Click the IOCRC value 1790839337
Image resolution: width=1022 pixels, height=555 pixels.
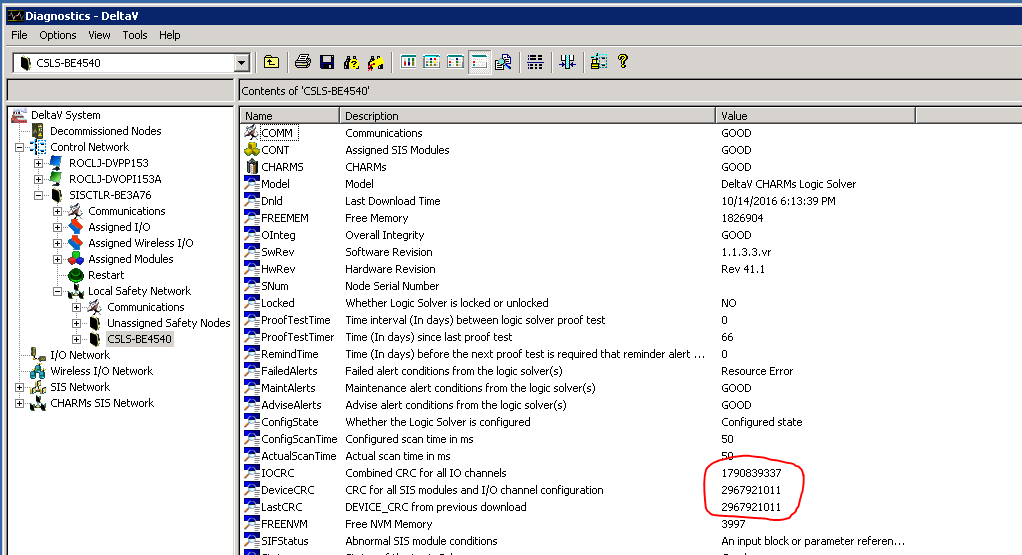coord(751,473)
